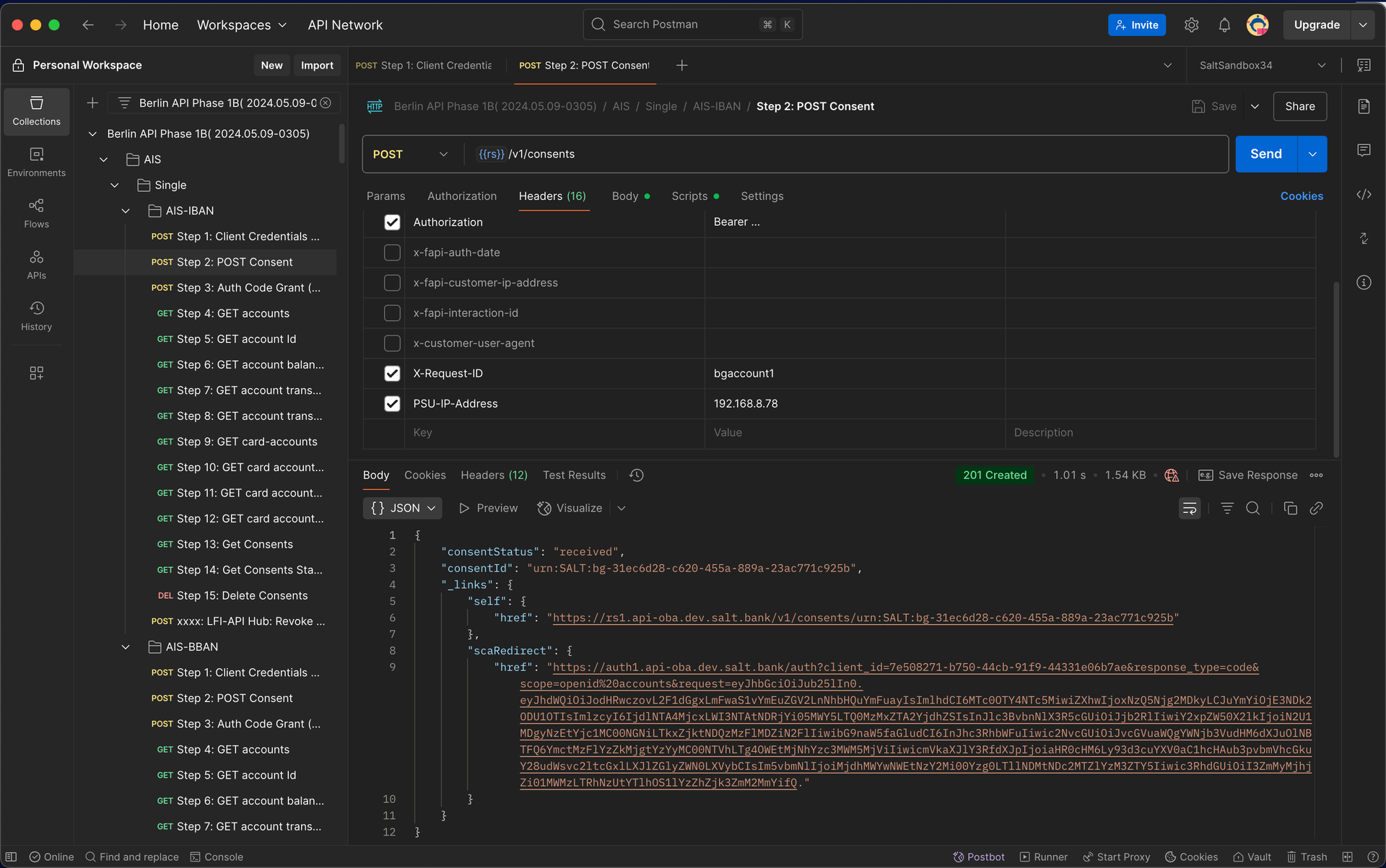The image size is (1386, 868).
Task: Uncheck the PSU-IP-Address header checkbox
Action: tap(392, 404)
